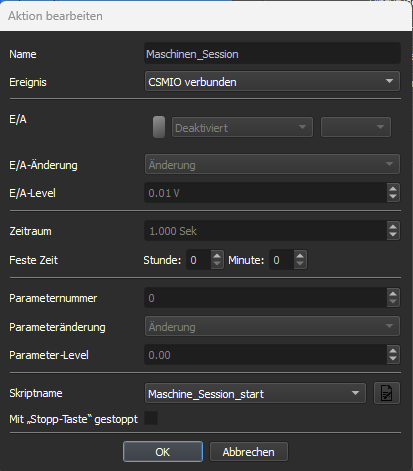Click the OK button
This screenshot has height=471, width=413.
coord(163,452)
